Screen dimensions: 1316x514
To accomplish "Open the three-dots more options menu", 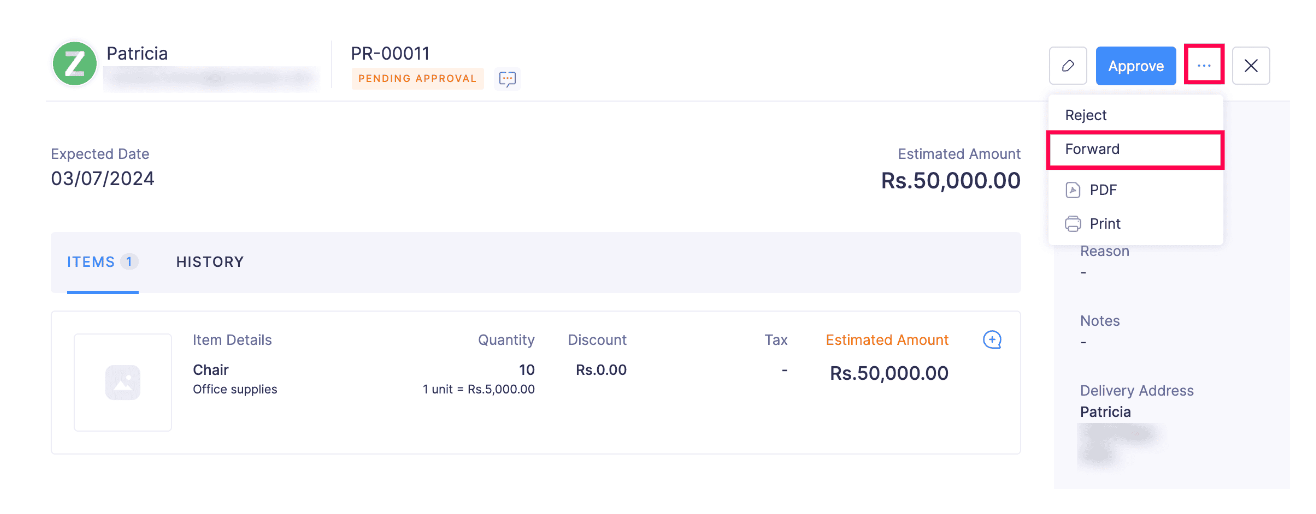I will coord(1204,66).
